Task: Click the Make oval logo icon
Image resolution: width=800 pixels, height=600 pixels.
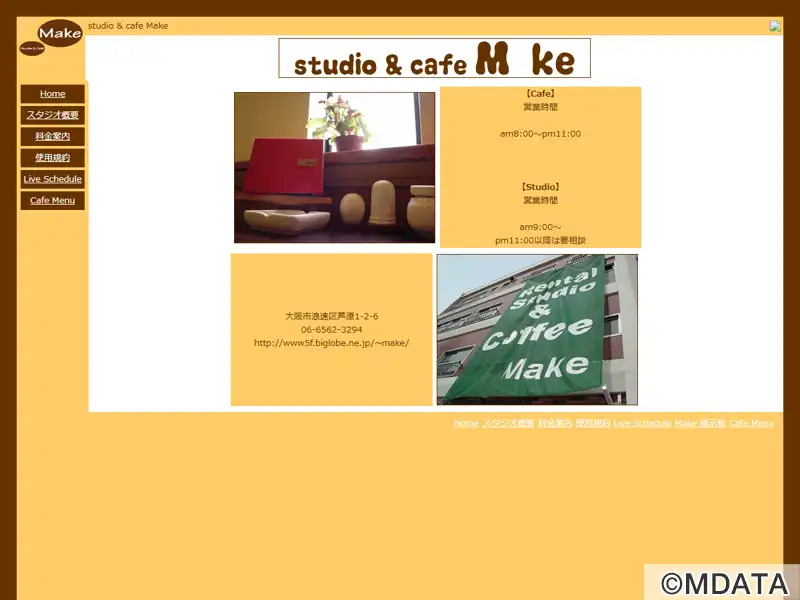Action: (60, 33)
